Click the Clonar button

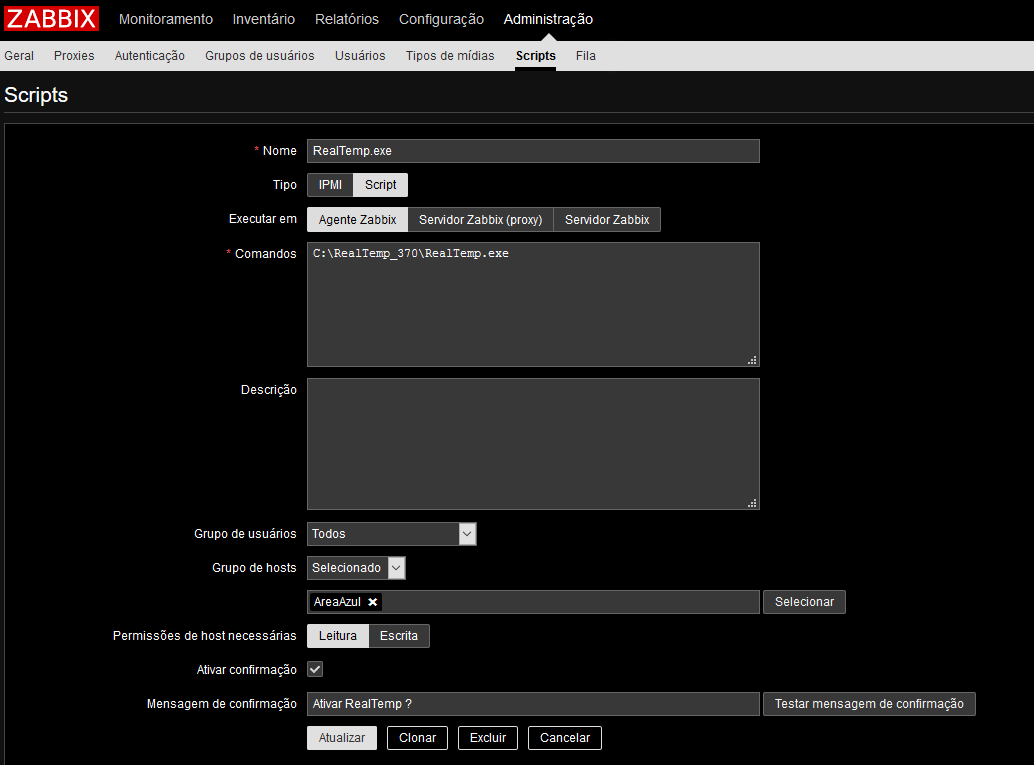[417, 738]
